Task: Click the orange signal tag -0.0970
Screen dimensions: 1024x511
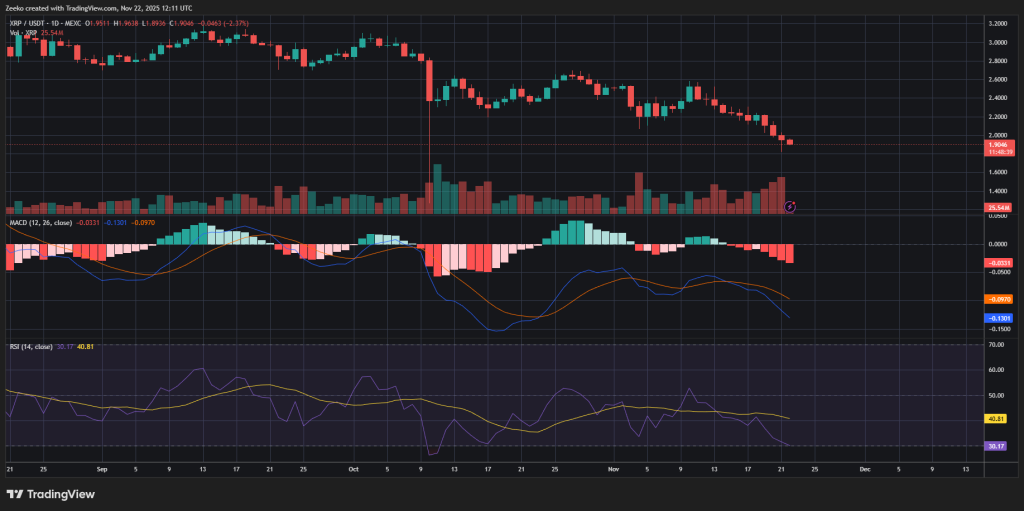Action: pos(1000,298)
